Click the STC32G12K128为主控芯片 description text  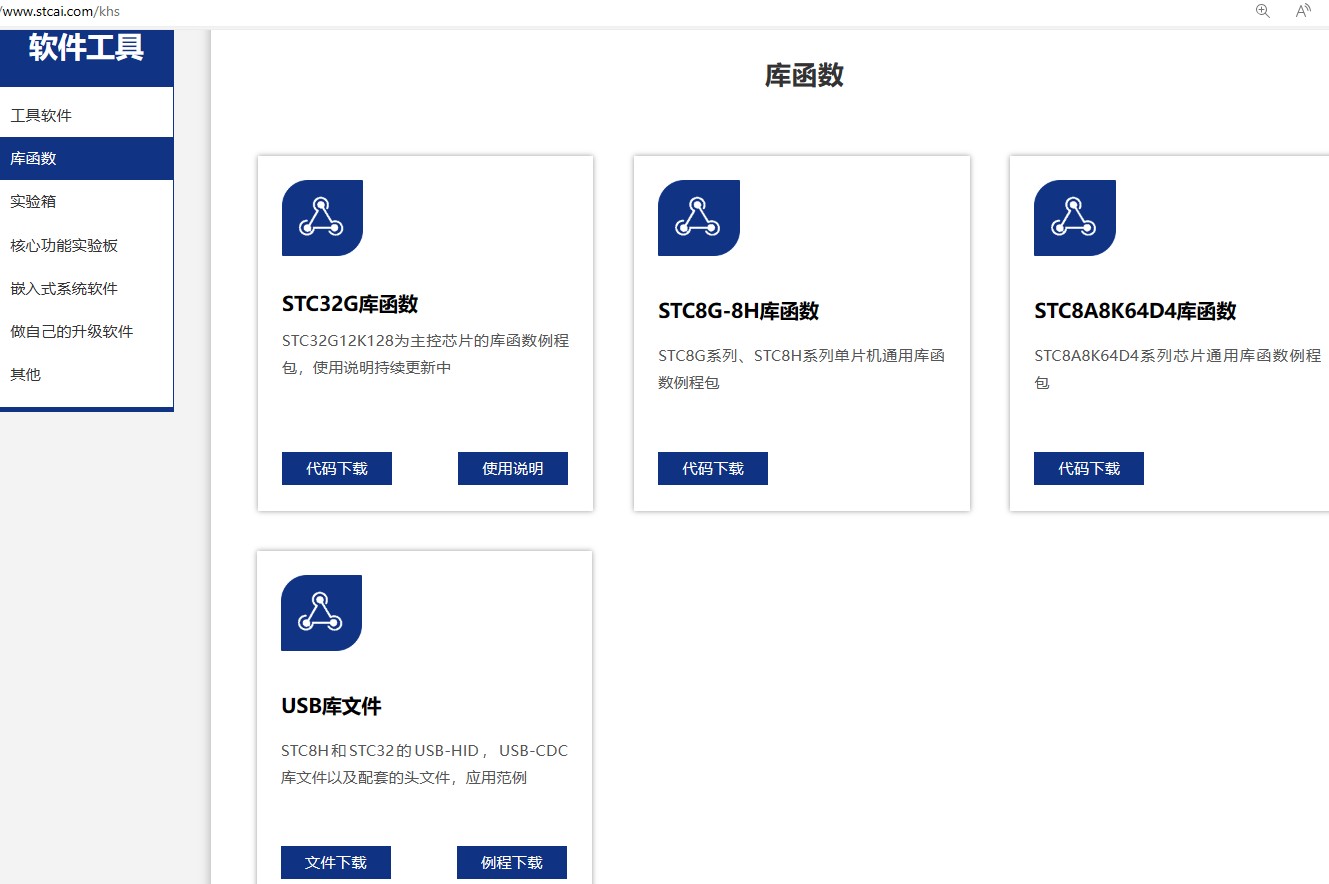click(425, 354)
